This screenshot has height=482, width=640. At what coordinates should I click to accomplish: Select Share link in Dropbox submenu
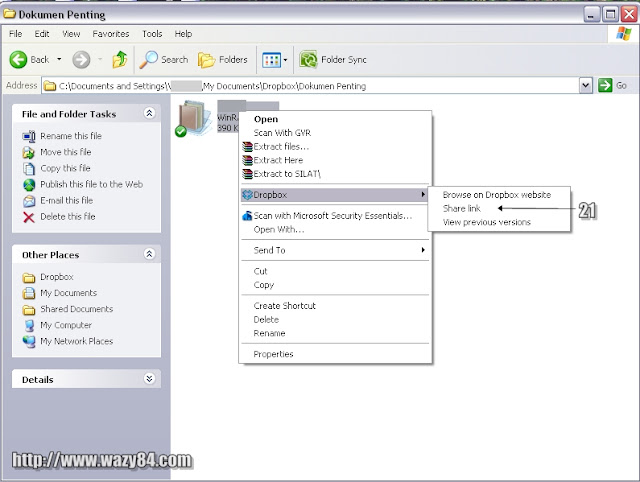tap(462, 209)
